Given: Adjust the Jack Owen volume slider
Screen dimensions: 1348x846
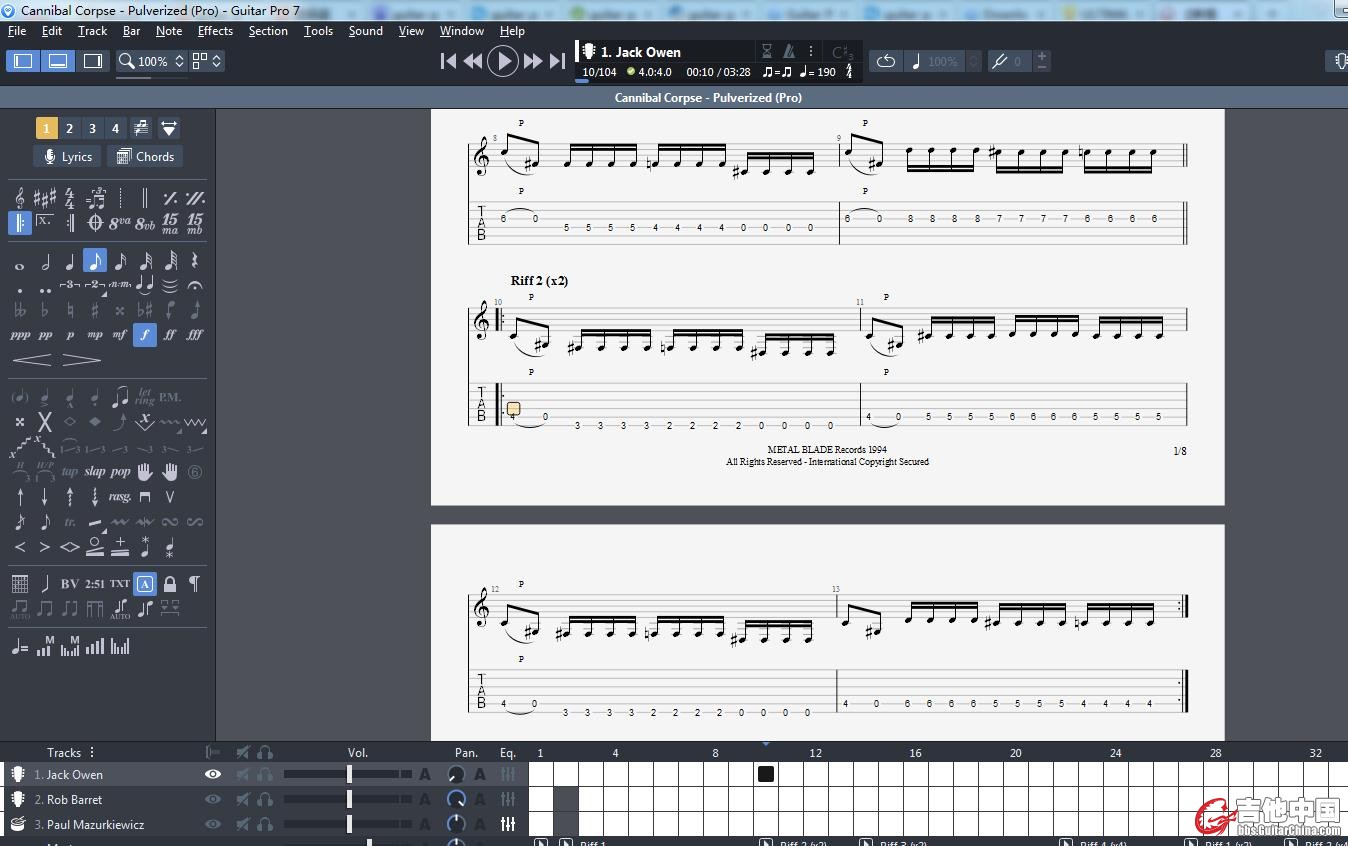Looking at the screenshot, I should pyautogui.click(x=349, y=775).
